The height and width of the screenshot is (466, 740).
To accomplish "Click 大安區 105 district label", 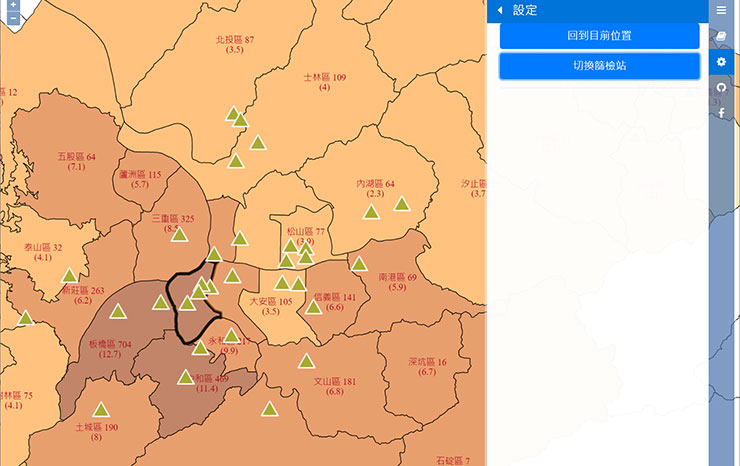I will pos(271,302).
